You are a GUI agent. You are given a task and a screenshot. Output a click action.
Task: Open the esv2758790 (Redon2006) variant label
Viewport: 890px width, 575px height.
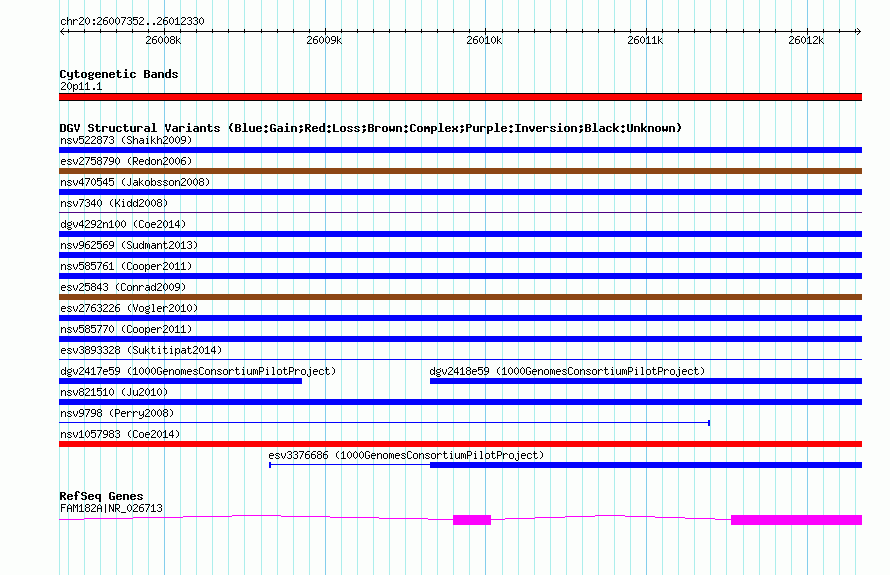click(126, 161)
